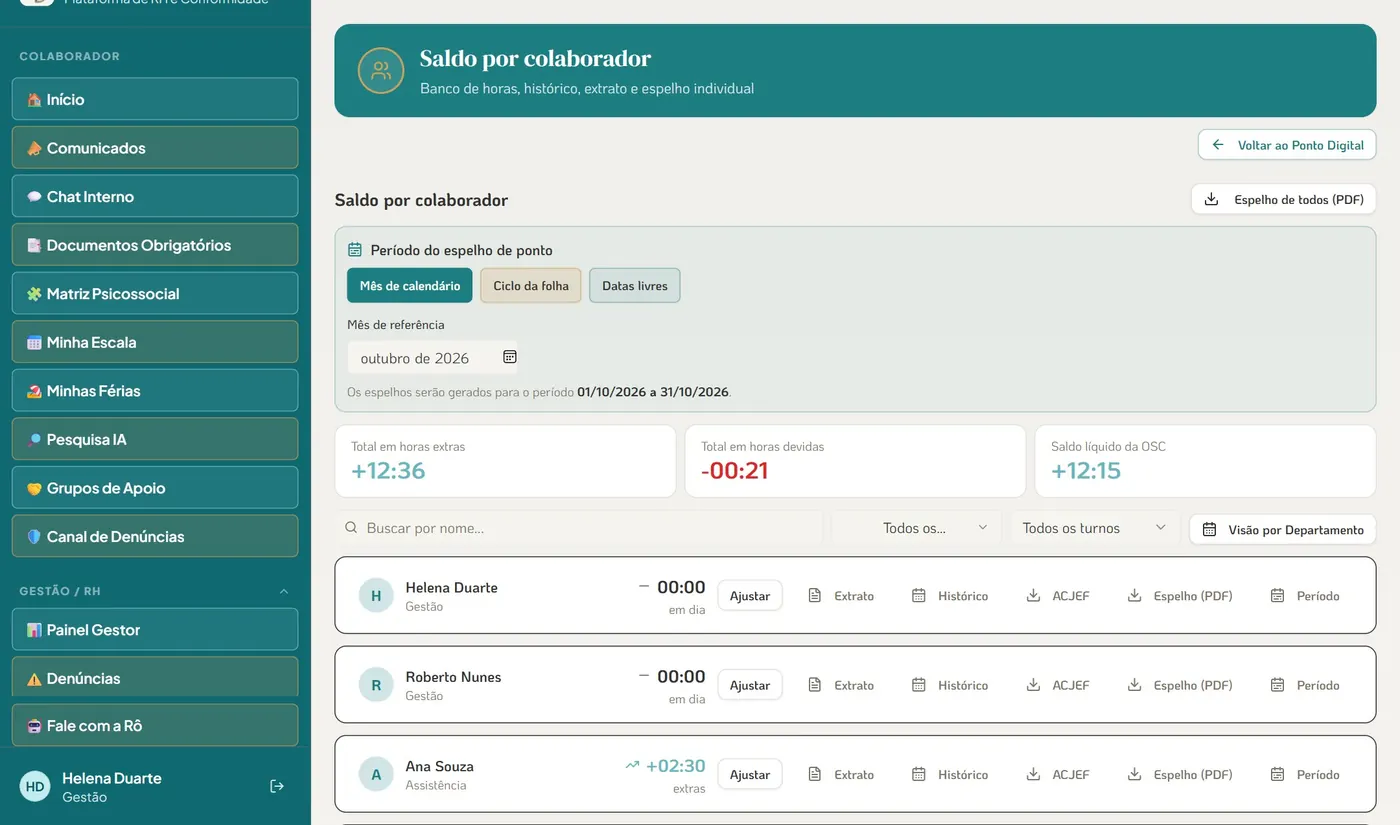1400x825 pixels.
Task: Click Voltar ao Ponto Digital button
Action: coord(1287,145)
